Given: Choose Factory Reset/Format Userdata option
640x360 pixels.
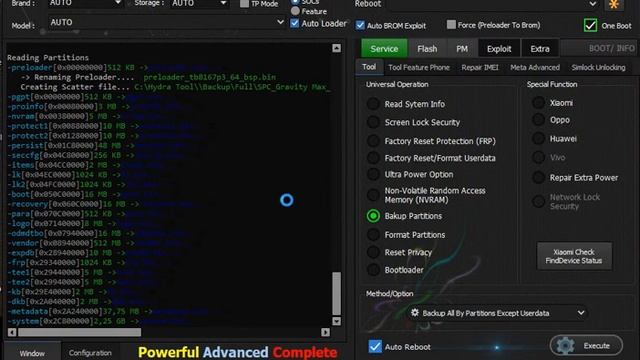Looking at the screenshot, I should (373, 158).
